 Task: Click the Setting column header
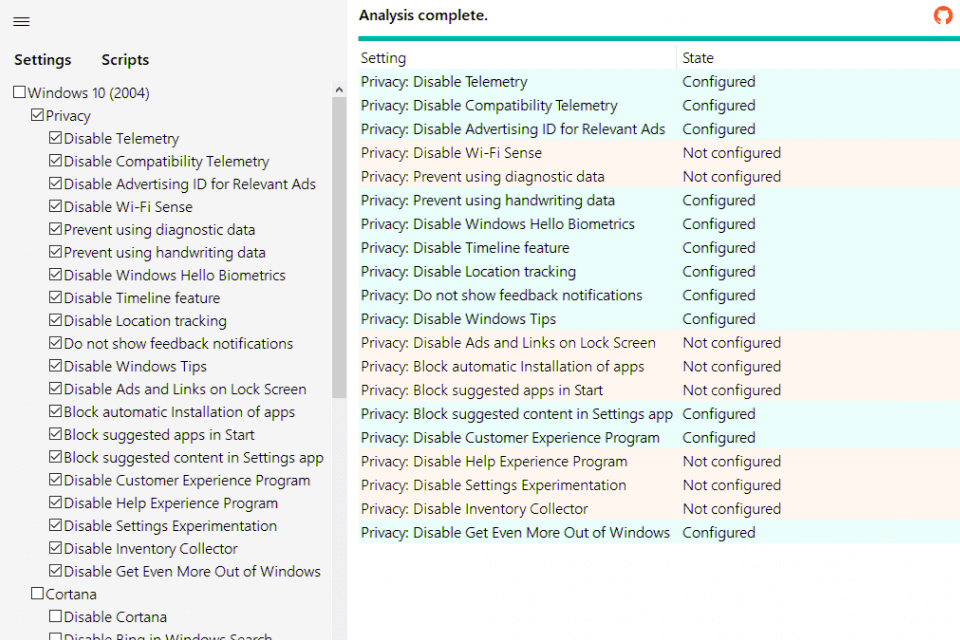(x=517, y=58)
